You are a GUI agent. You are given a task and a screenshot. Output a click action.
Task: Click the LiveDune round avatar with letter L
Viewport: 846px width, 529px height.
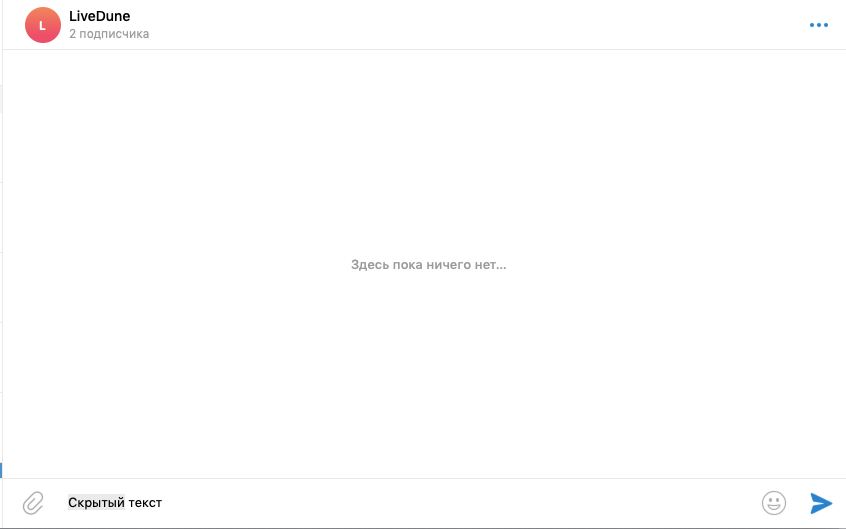coord(43,25)
